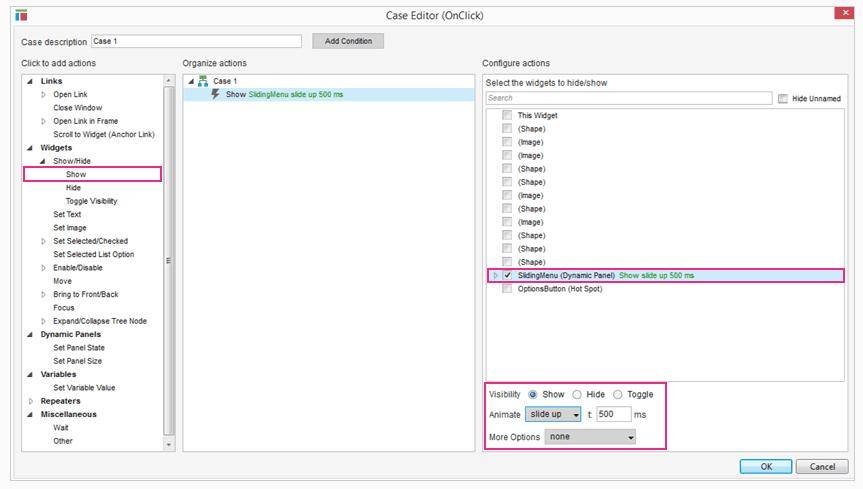This screenshot has height=489, width=863.
Task: Choose the Set Panel State action
Action: (x=78, y=348)
